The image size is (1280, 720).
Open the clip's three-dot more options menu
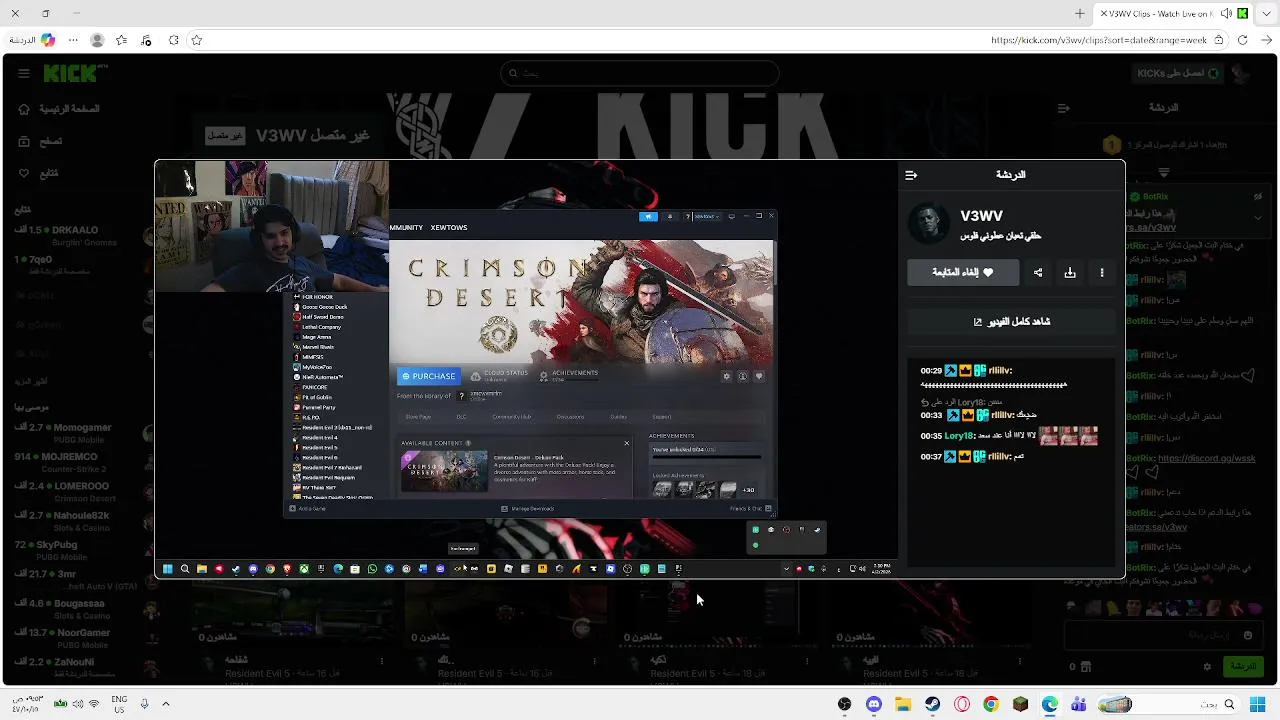point(1102,273)
